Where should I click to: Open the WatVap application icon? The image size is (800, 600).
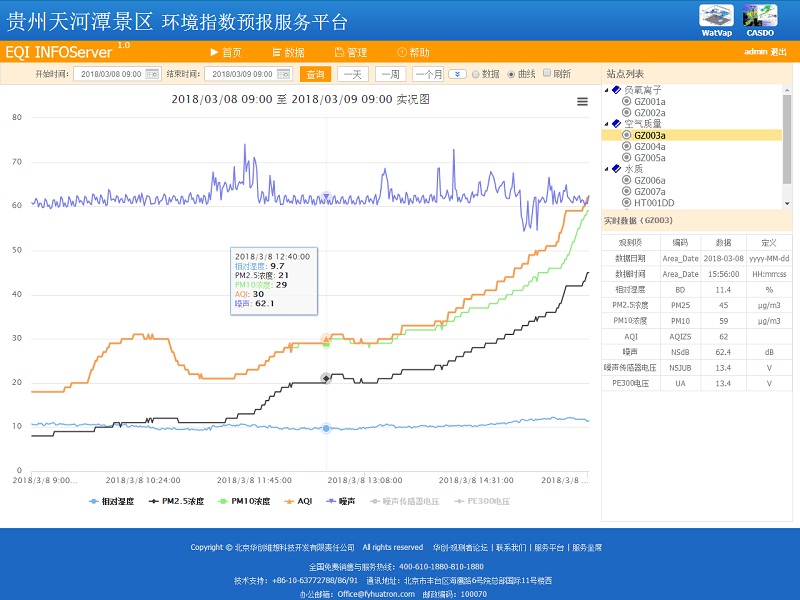coord(716,17)
